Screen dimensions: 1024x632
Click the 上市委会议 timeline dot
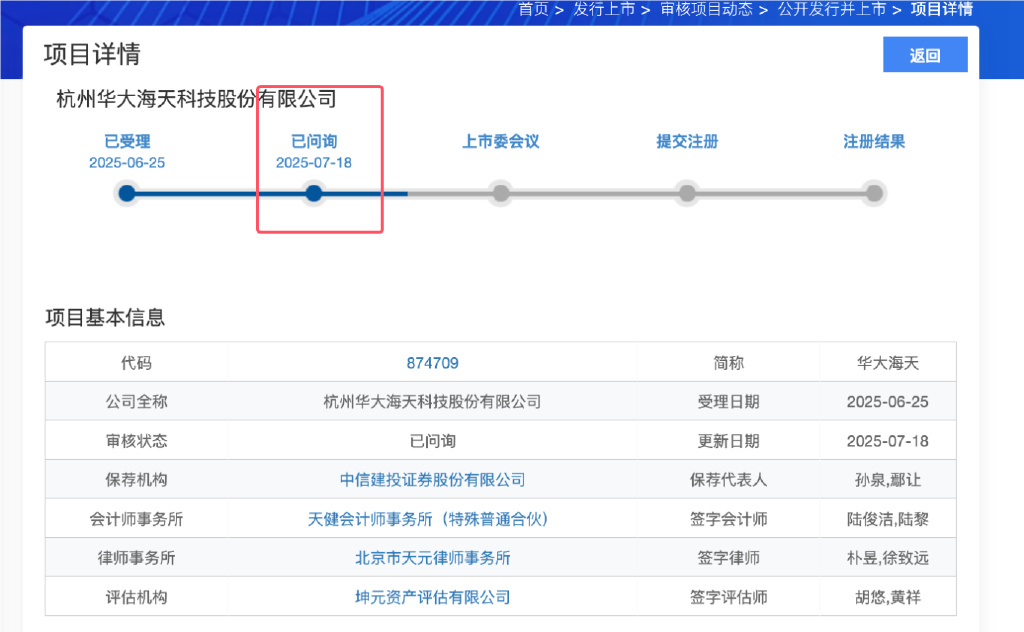(x=501, y=193)
